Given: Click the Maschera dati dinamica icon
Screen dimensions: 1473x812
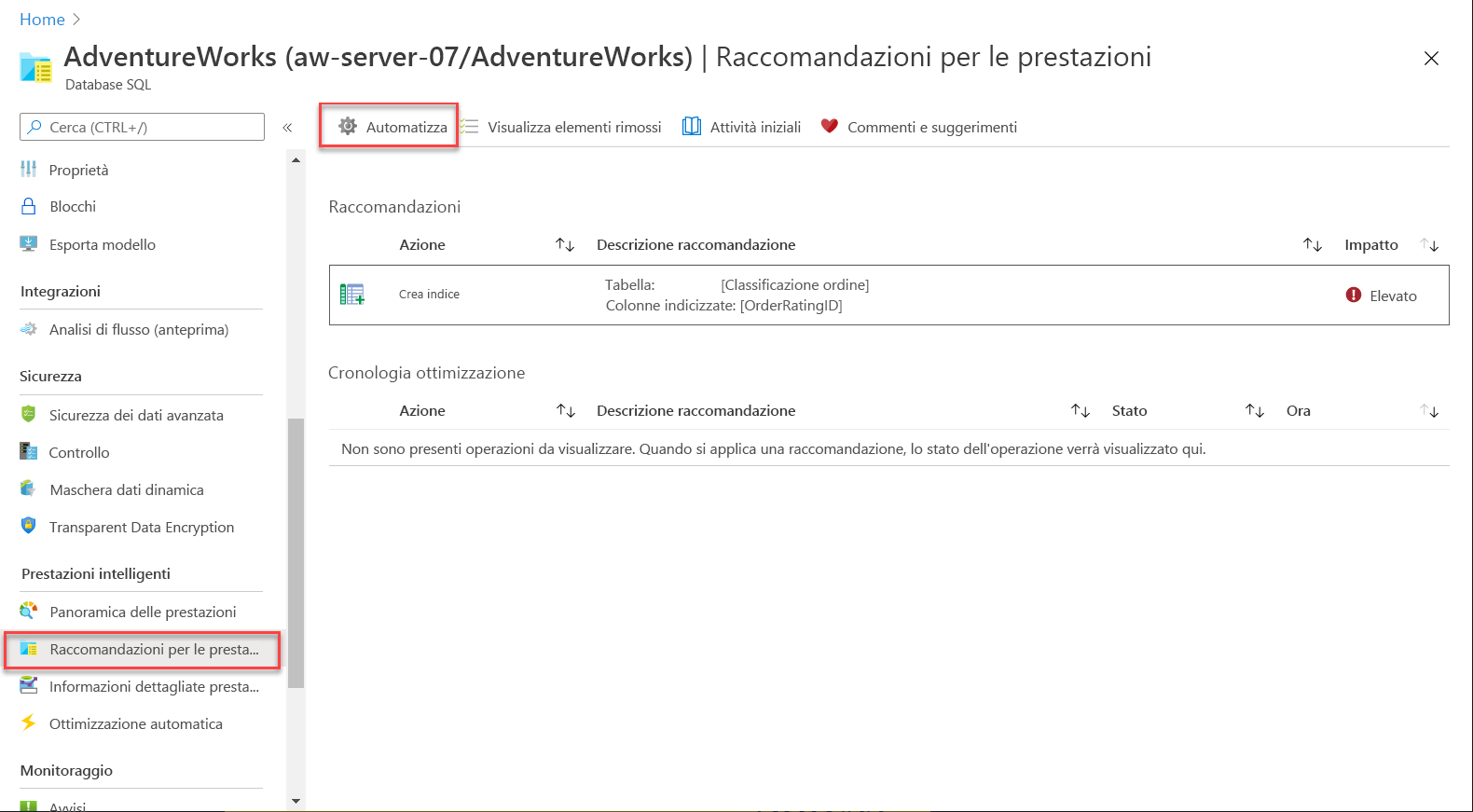Looking at the screenshot, I should point(29,489).
